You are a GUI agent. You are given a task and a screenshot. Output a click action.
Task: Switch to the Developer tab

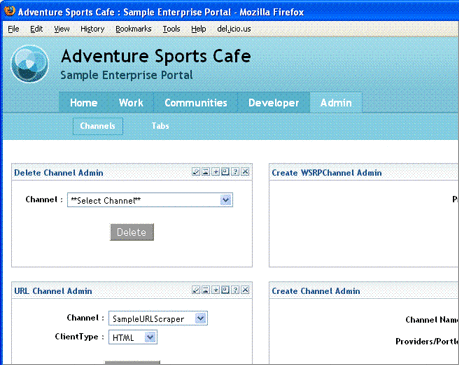274,103
